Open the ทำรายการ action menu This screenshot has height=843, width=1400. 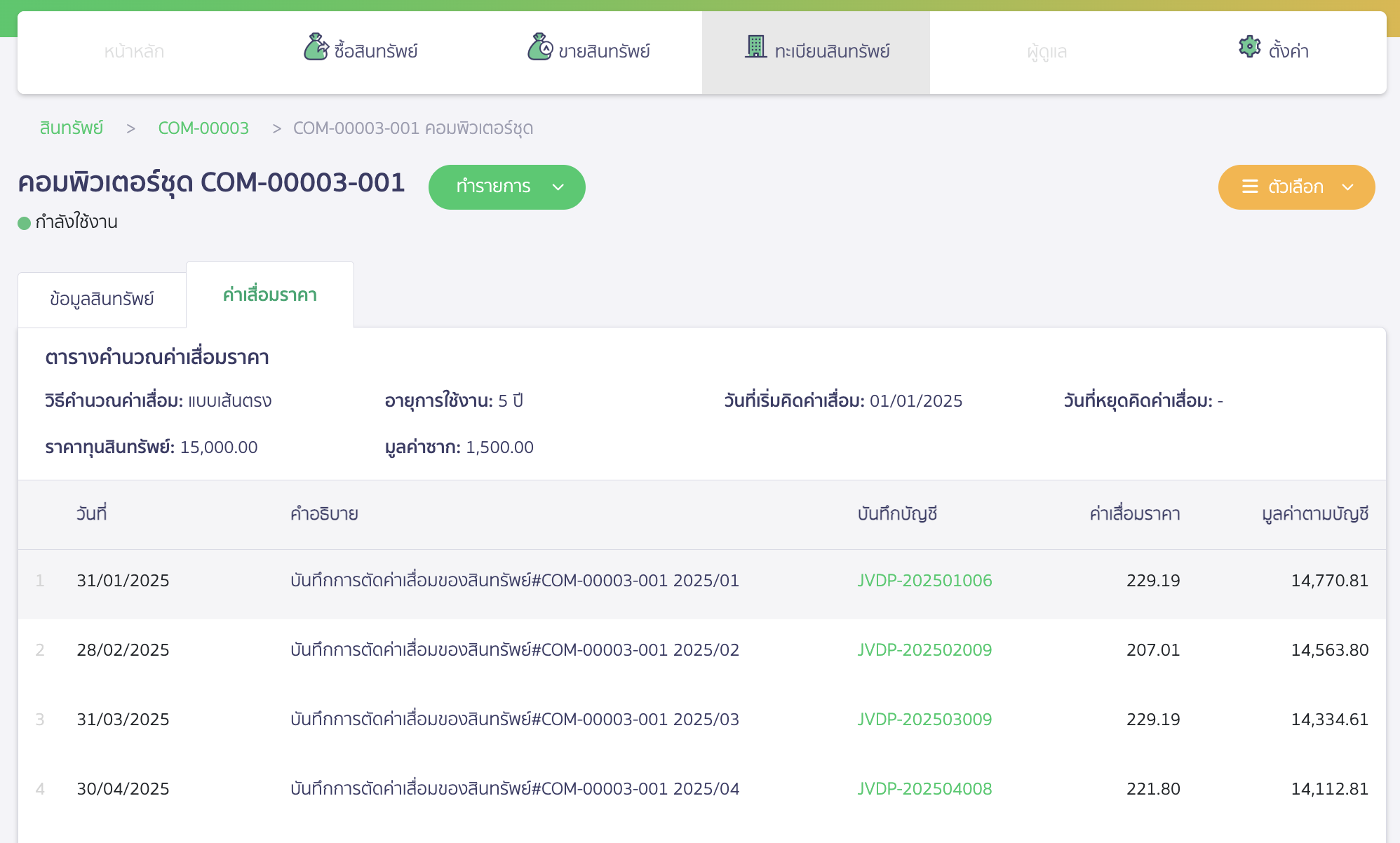pos(494,187)
